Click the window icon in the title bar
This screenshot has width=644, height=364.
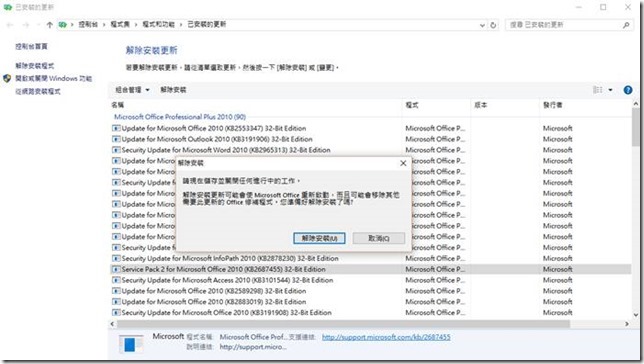pyautogui.click(x=7, y=7)
